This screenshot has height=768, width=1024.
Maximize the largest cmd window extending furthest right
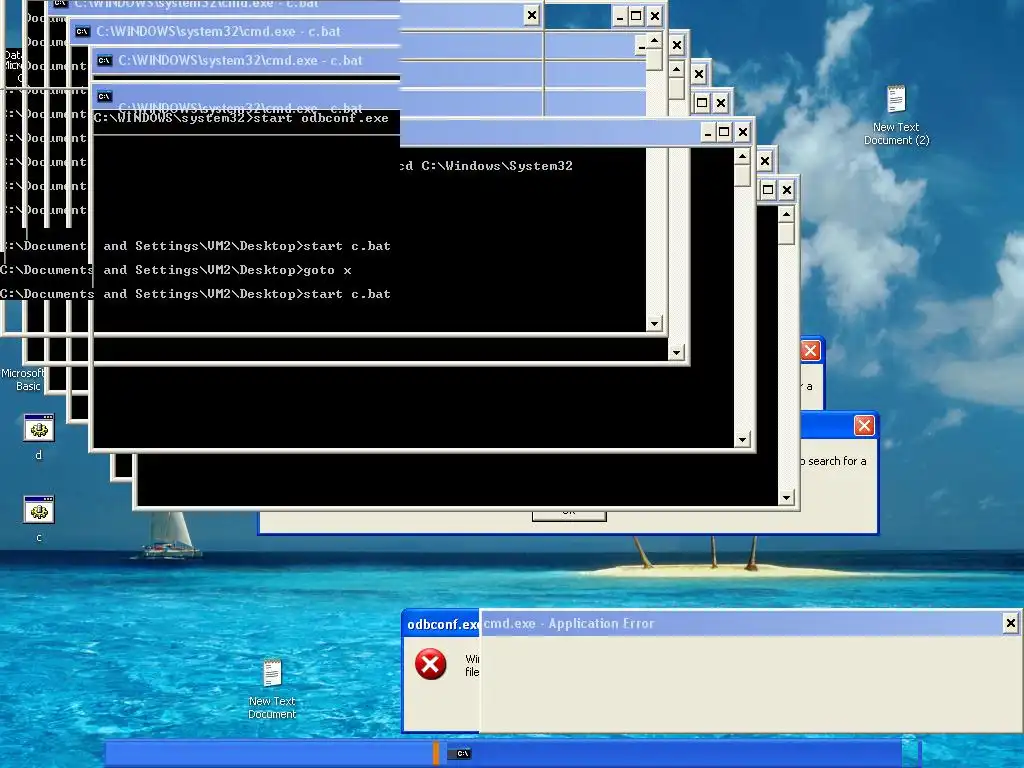(x=768, y=190)
